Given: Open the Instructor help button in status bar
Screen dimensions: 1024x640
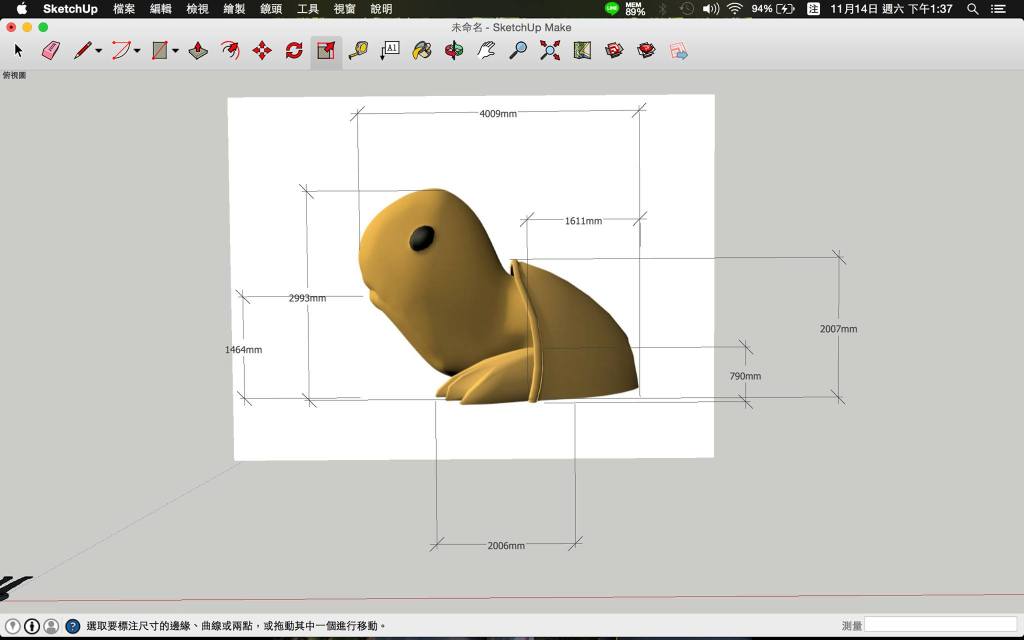Looking at the screenshot, I should [x=73, y=626].
